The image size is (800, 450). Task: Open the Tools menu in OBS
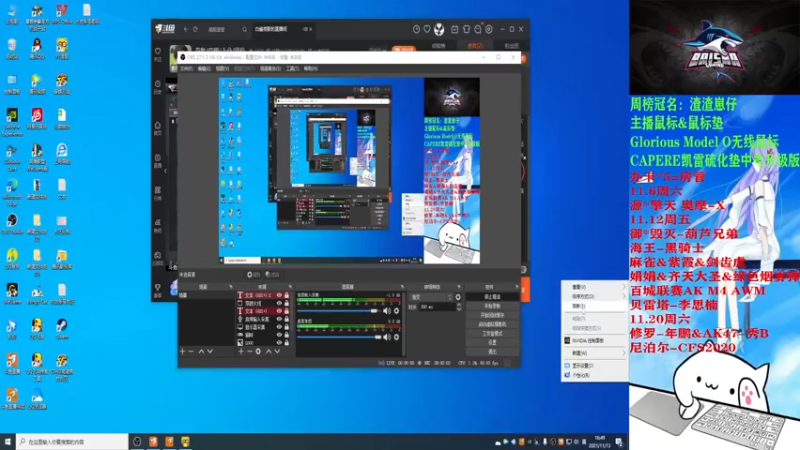coord(292,68)
